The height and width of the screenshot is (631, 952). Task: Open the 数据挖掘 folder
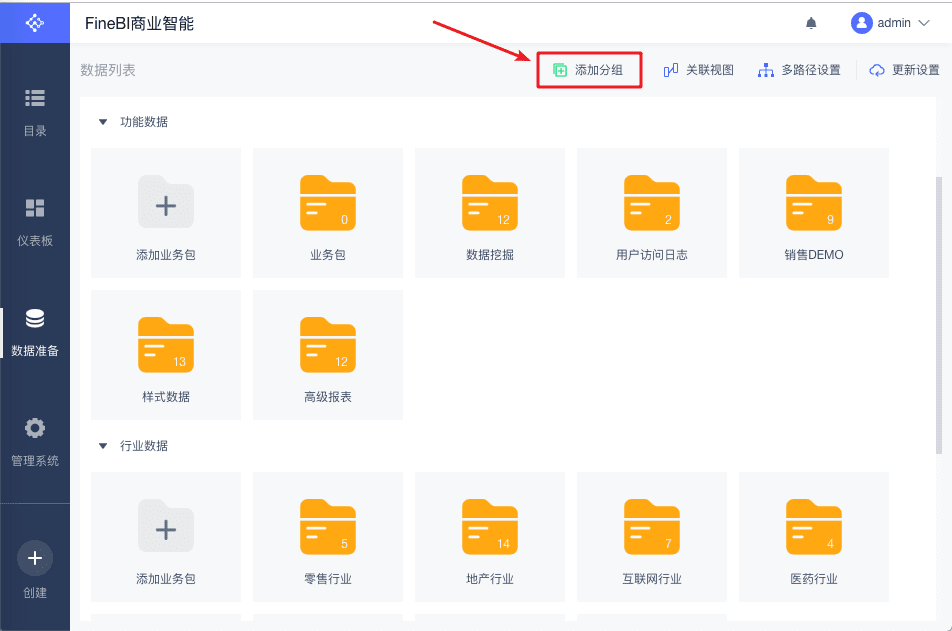click(x=490, y=213)
